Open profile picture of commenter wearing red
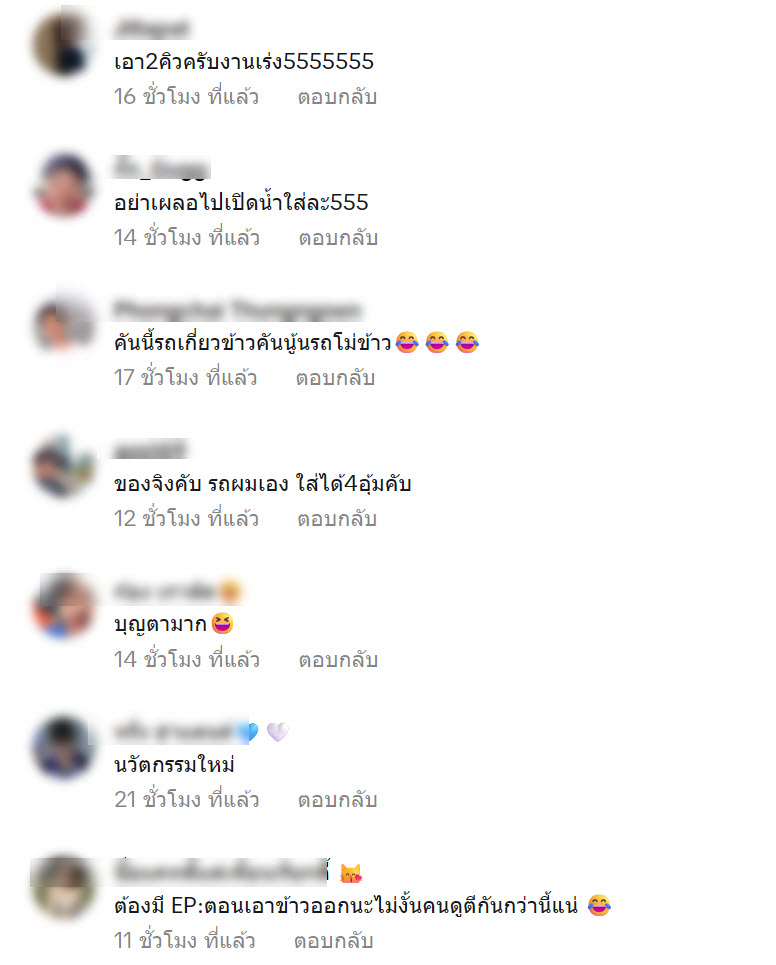Screen dimensions: 776x965 [x=63, y=185]
